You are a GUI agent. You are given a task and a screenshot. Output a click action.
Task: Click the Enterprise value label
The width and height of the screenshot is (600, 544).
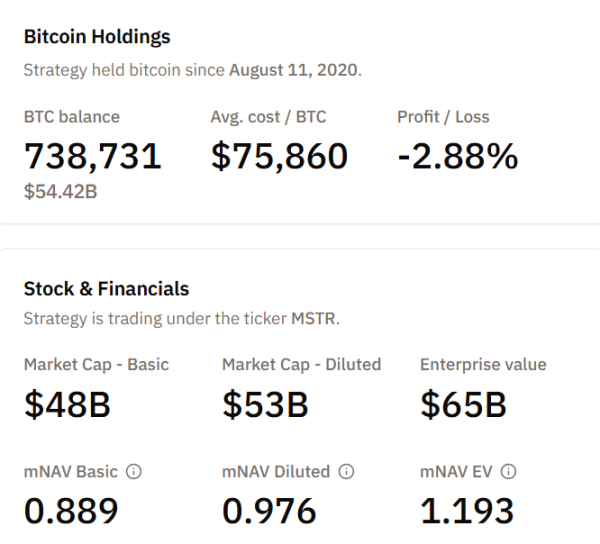point(483,365)
